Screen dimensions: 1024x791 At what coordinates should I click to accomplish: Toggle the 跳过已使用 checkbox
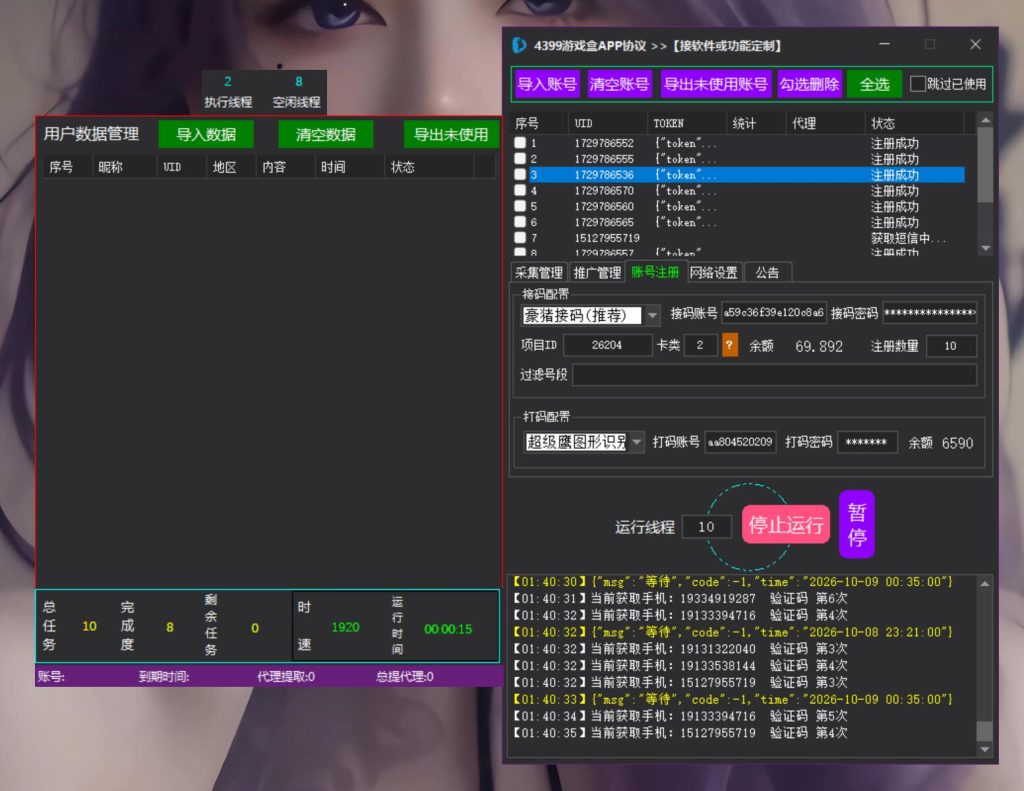coord(918,84)
